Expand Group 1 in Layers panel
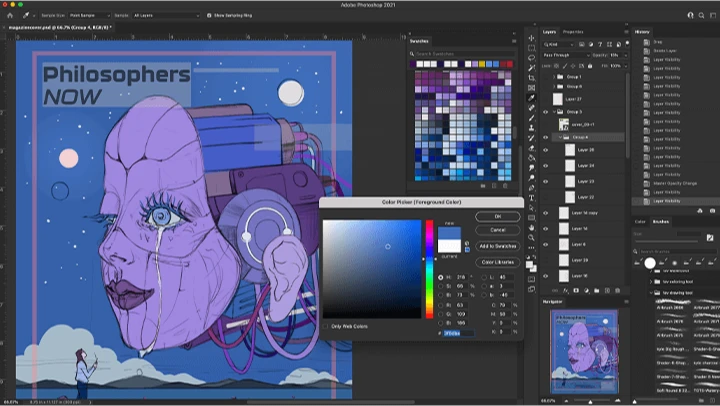Screen dimensions: 720x406 pos(554,77)
